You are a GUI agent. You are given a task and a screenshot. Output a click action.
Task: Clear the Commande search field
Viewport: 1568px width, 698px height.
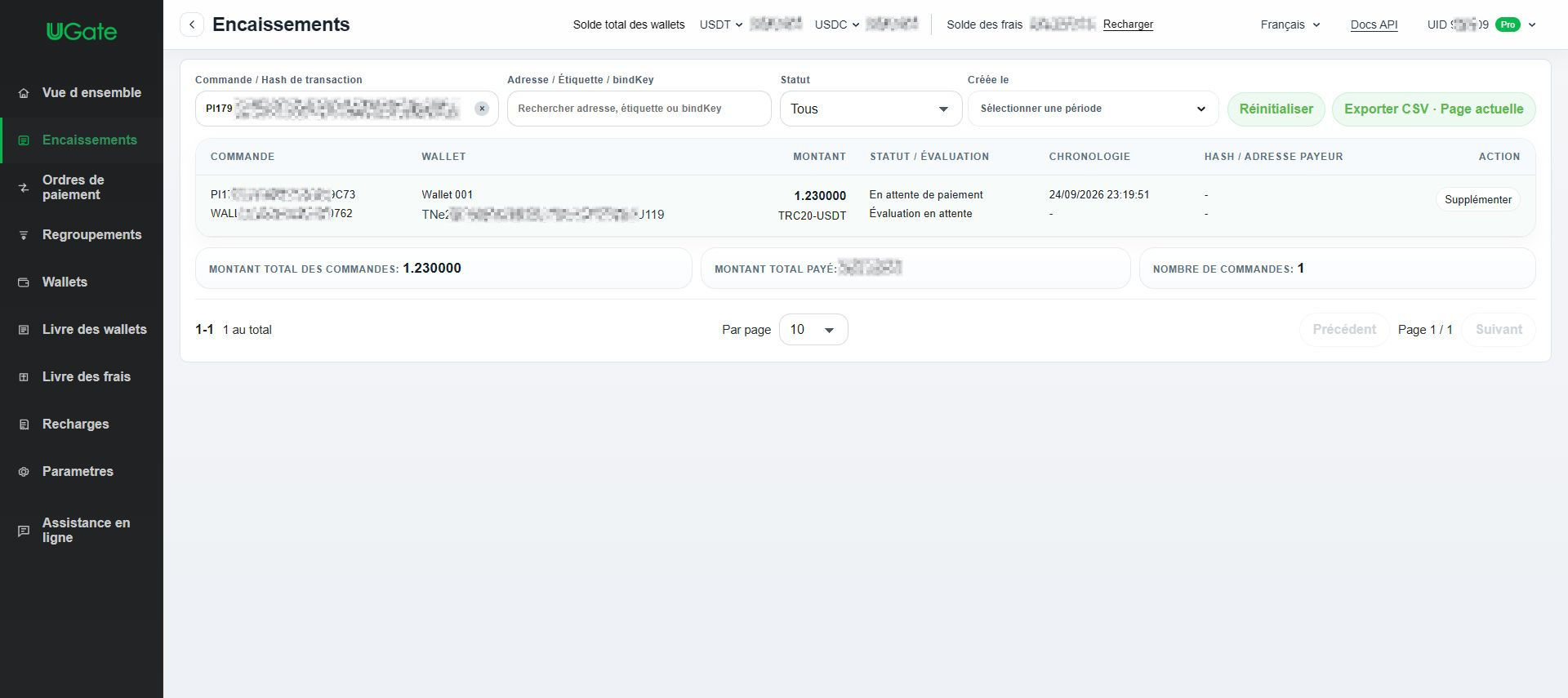tap(482, 109)
